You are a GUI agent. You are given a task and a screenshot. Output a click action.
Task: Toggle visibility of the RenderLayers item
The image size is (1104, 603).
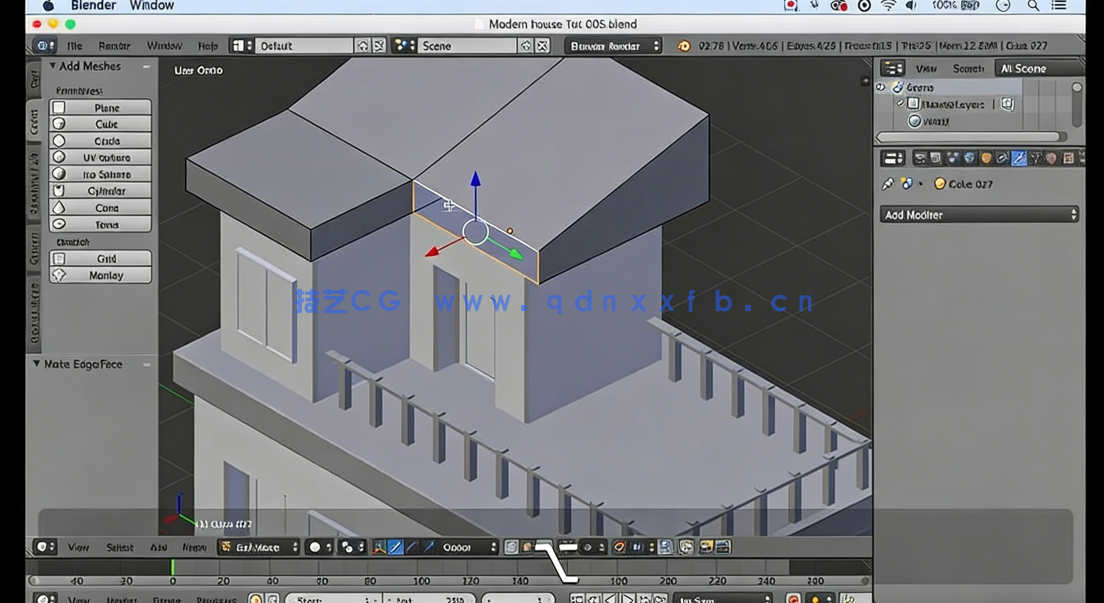(x=899, y=103)
